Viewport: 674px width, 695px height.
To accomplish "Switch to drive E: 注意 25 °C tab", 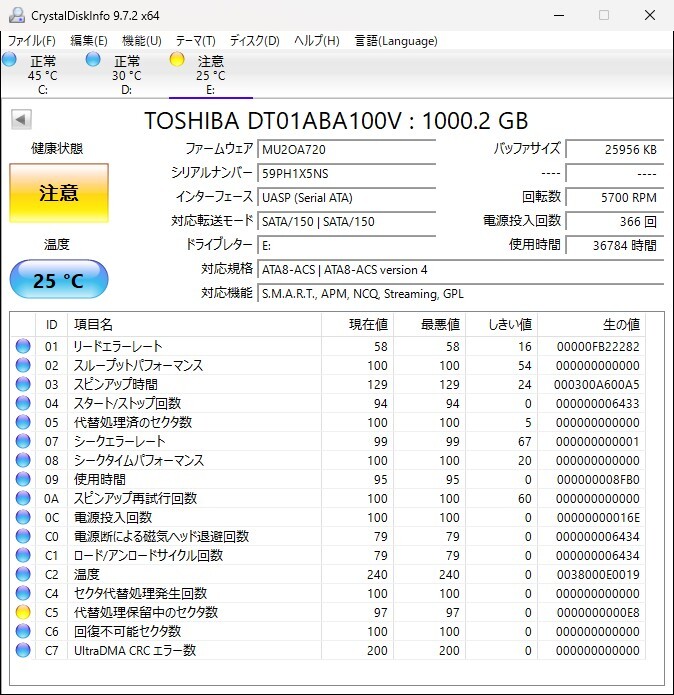I will (x=211, y=74).
